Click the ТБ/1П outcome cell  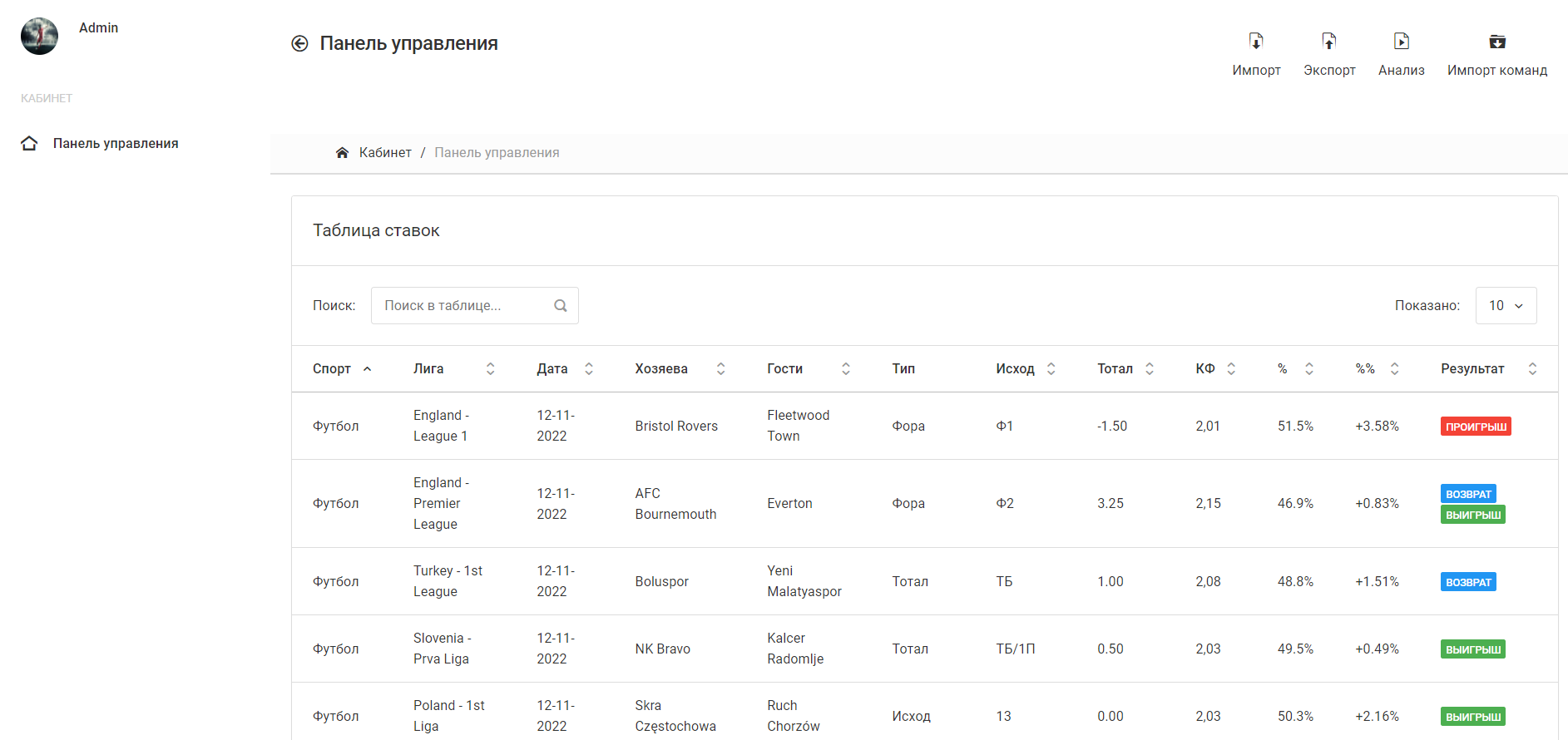pyautogui.click(x=1016, y=649)
